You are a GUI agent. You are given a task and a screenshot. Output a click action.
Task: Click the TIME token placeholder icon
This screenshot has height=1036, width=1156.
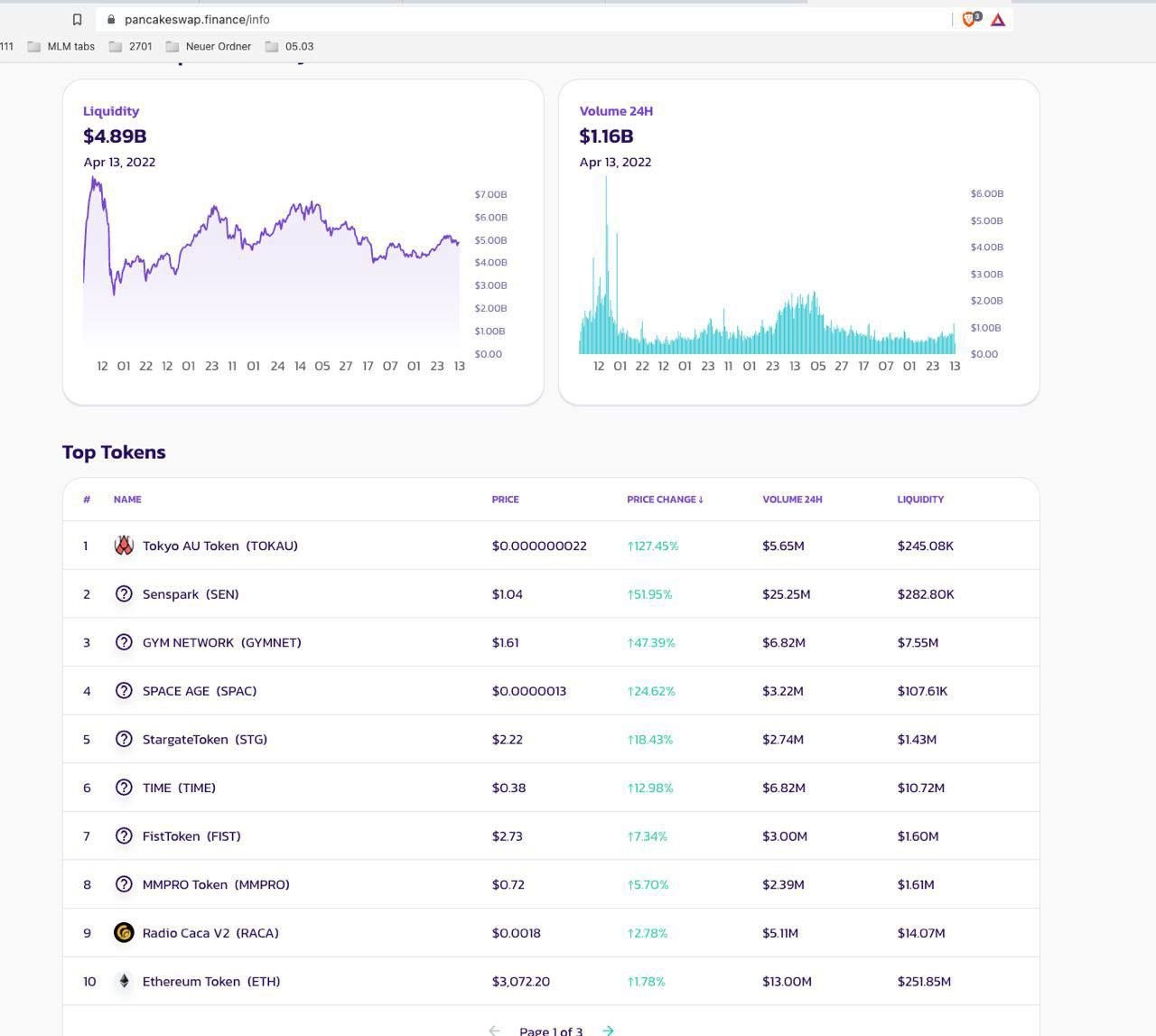[x=124, y=787]
